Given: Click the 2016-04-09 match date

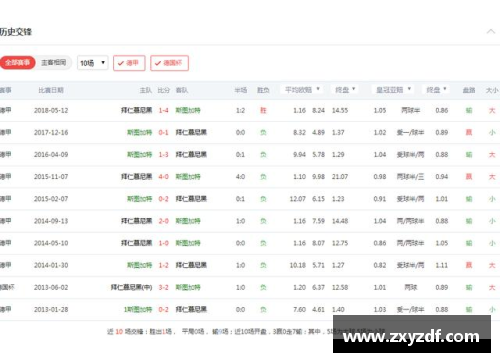Looking at the screenshot, I should coord(51,154).
